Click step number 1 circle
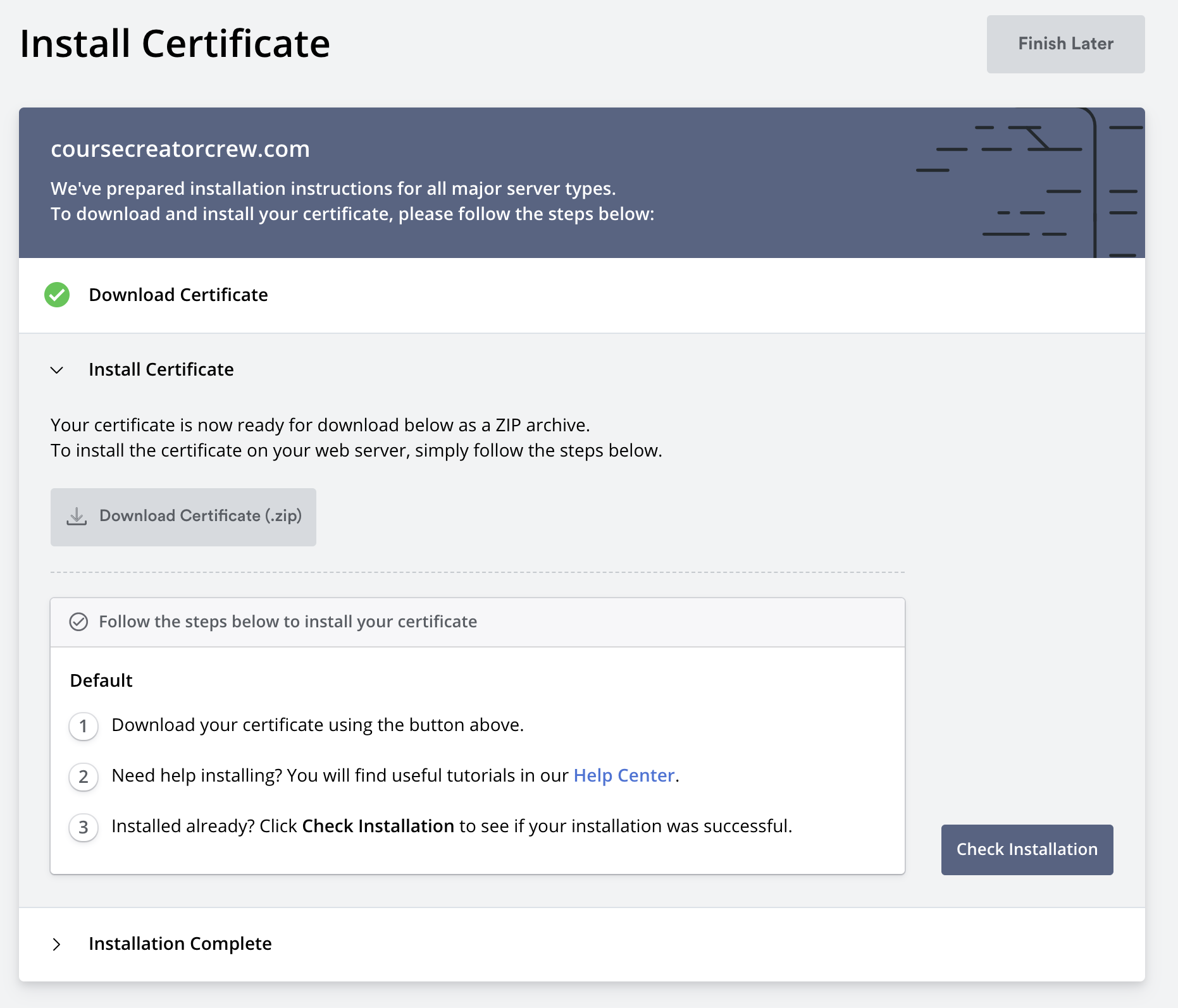Screen dimensions: 1178x1008 pyautogui.click(x=84, y=726)
